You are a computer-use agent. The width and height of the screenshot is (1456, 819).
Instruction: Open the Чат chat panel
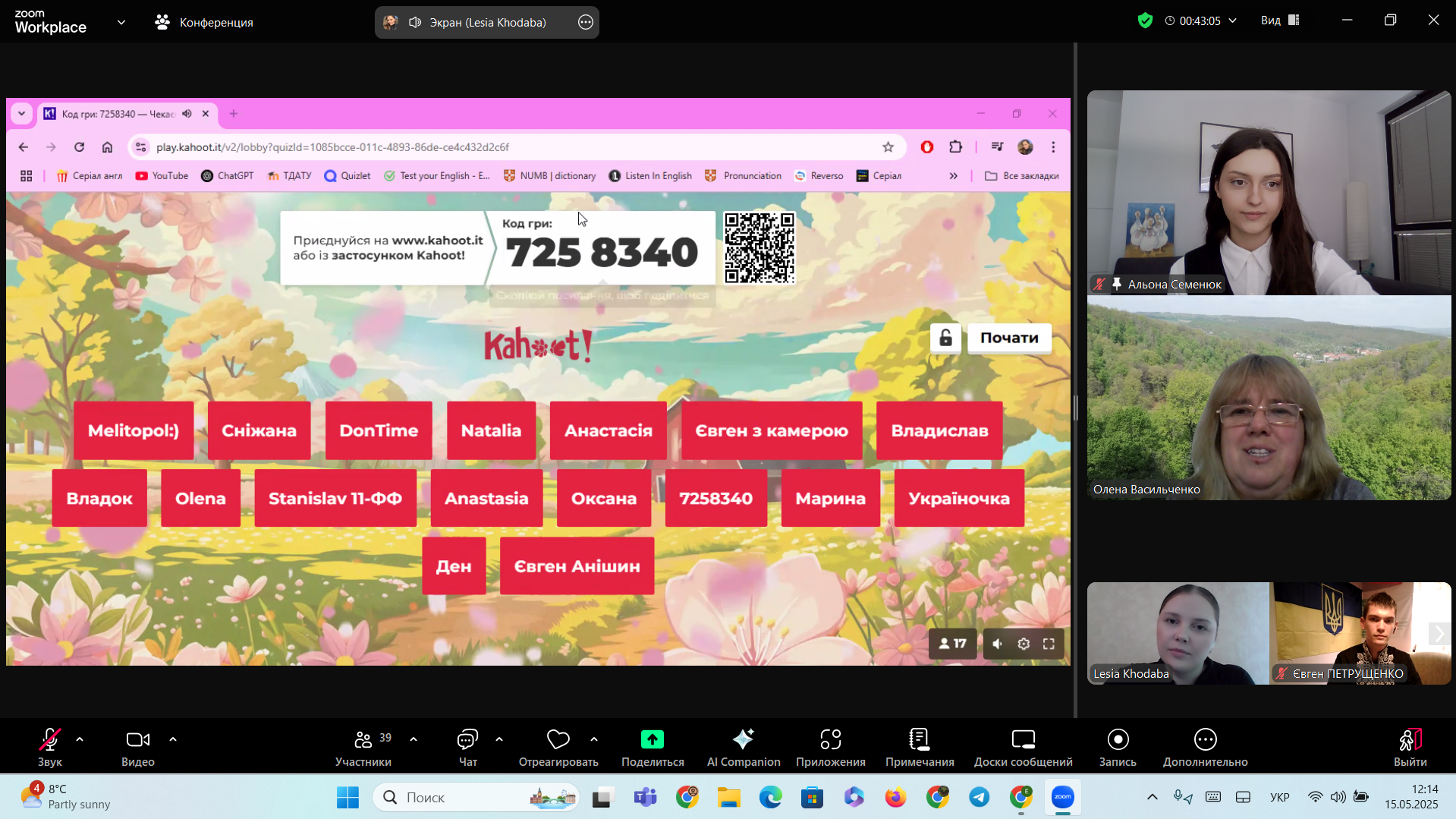(x=467, y=747)
